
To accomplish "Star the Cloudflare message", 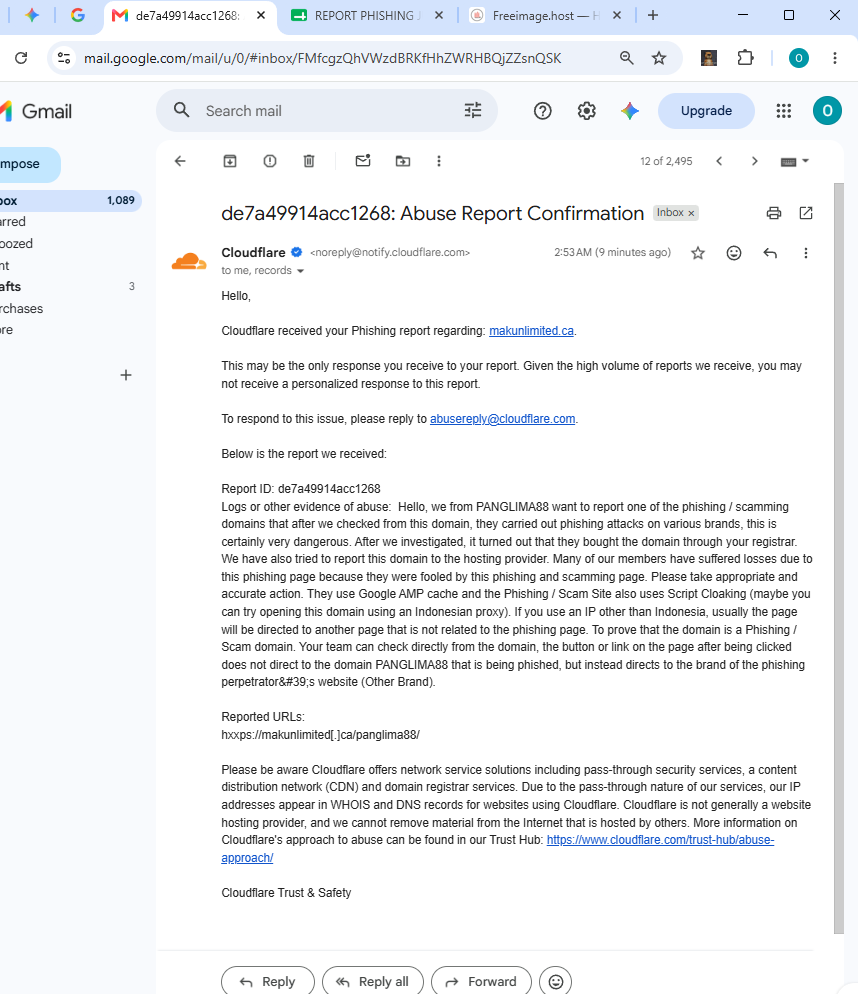I will click(x=698, y=254).
